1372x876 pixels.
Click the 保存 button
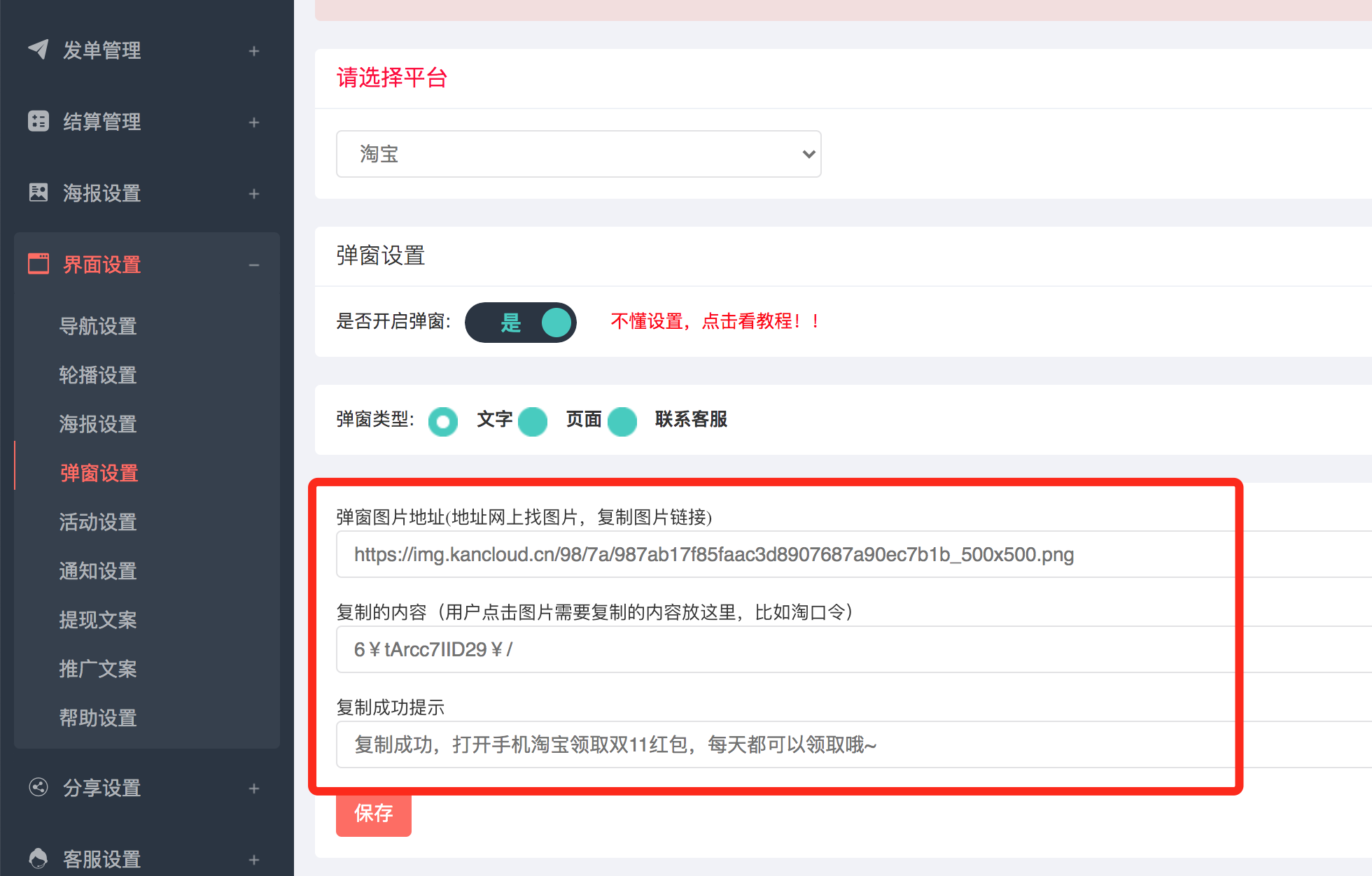pyautogui.click(x=373, y=814)
